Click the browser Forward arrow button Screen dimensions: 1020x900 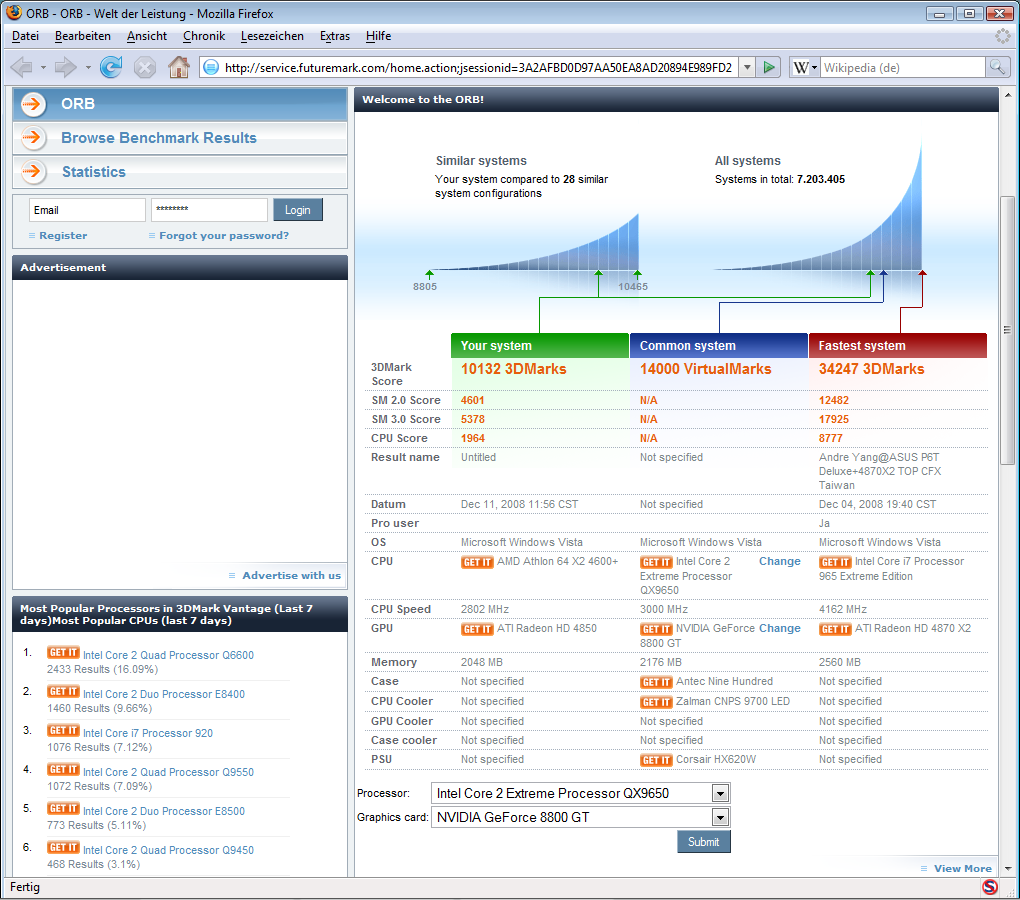(66, 67)
